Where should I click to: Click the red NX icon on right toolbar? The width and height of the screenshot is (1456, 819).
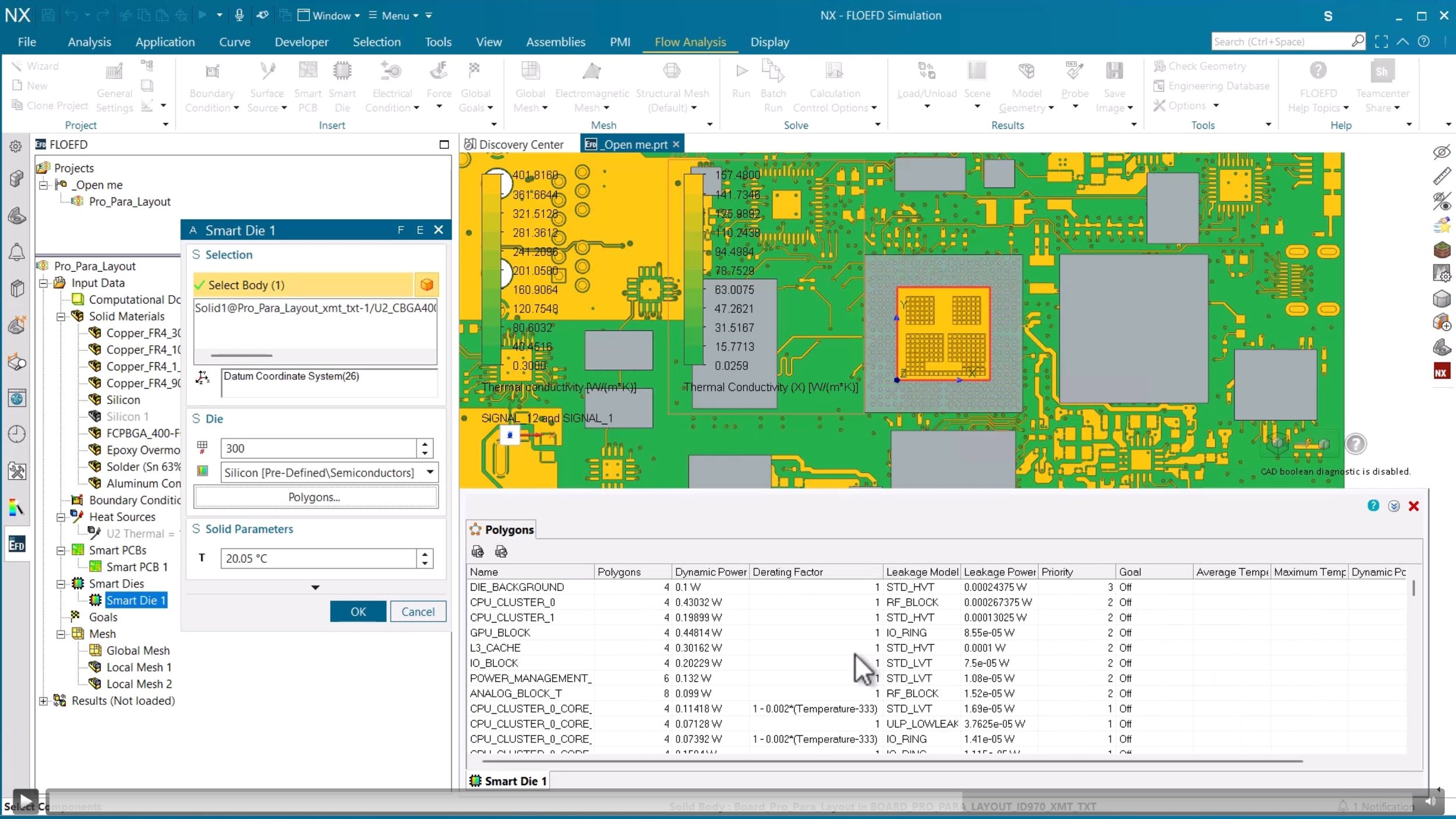(1441, 371)
